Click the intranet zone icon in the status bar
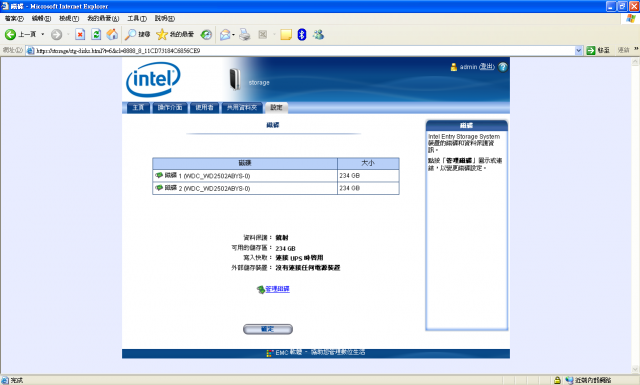The height and width of the screenshot is (385, 640). coord(569,380)
